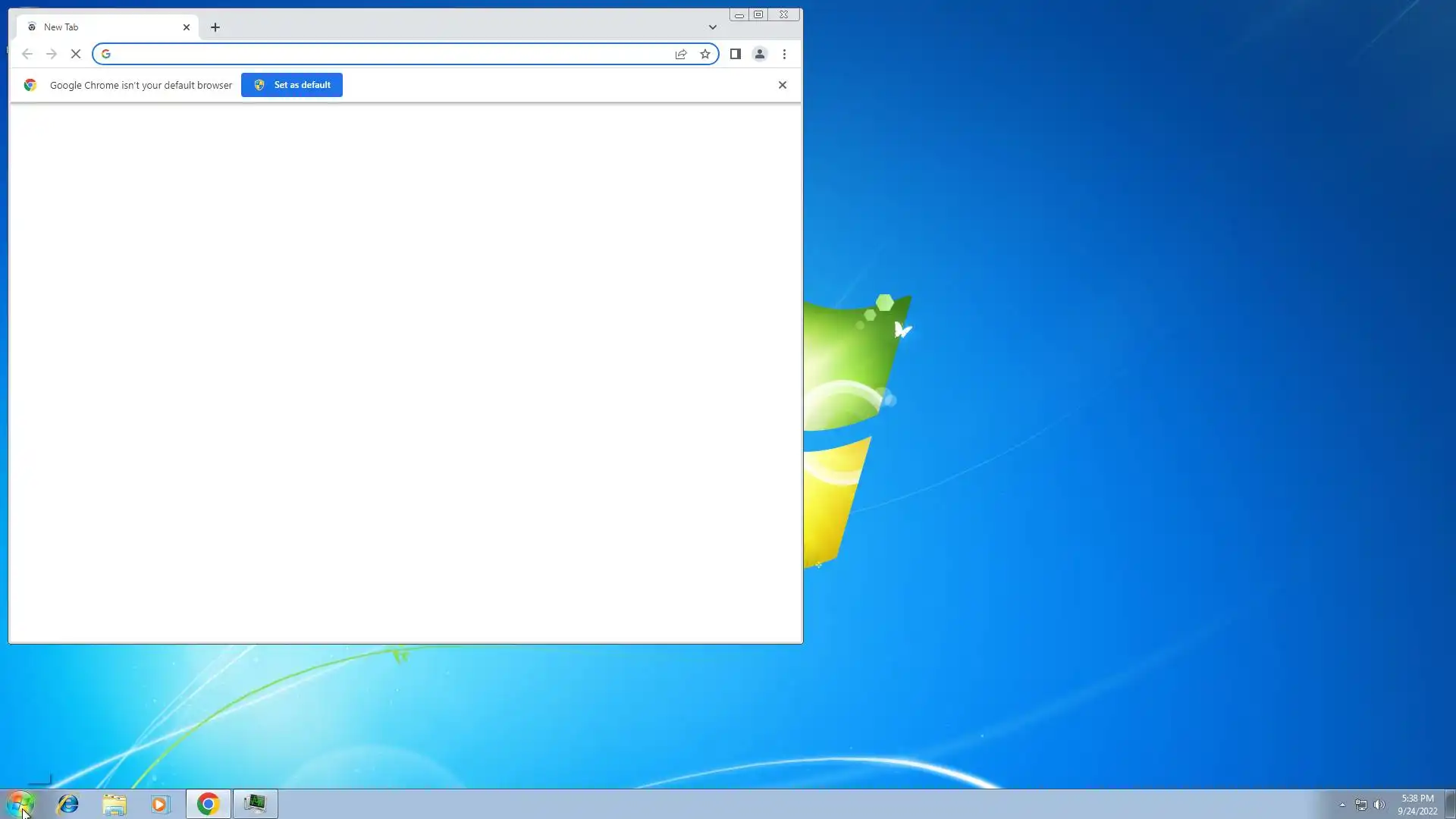
Task: Open the side panel icon
Action: pyautogui.click(x=735, y=54)
